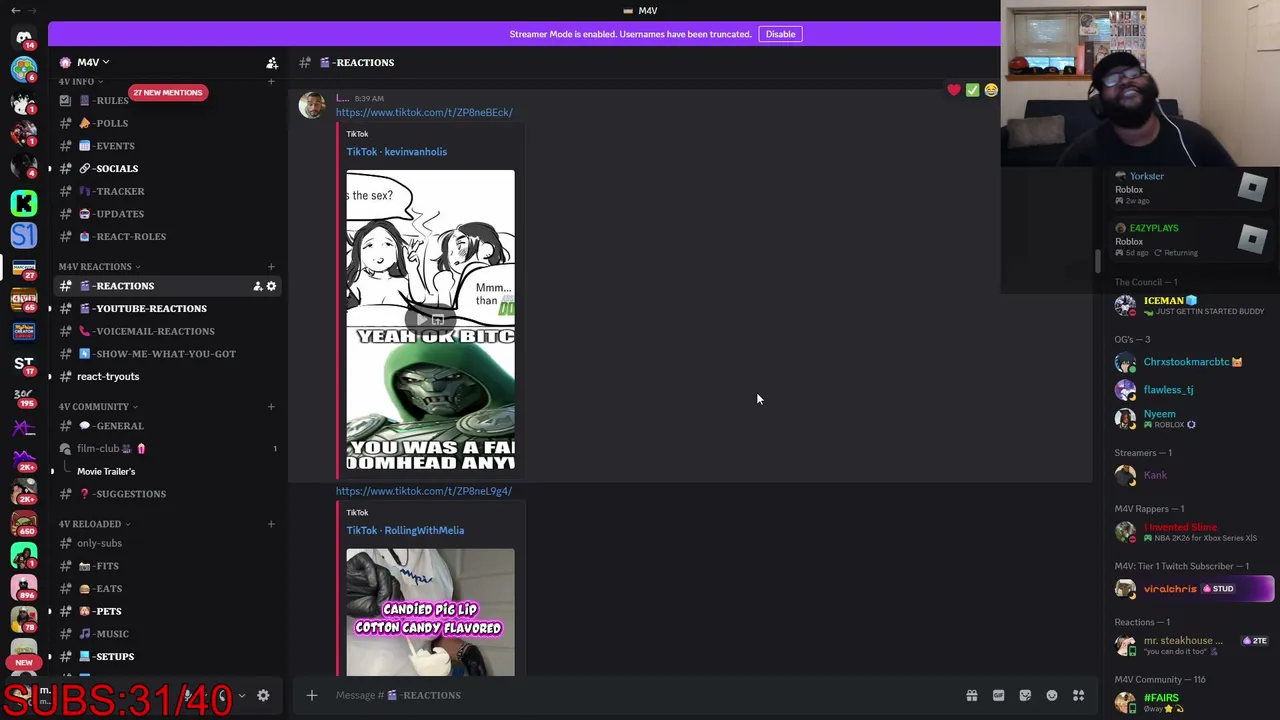The image size is (1280, 720).
Task: Open the PETS channel
Action: pyautogui.click(x=167, y=611)
